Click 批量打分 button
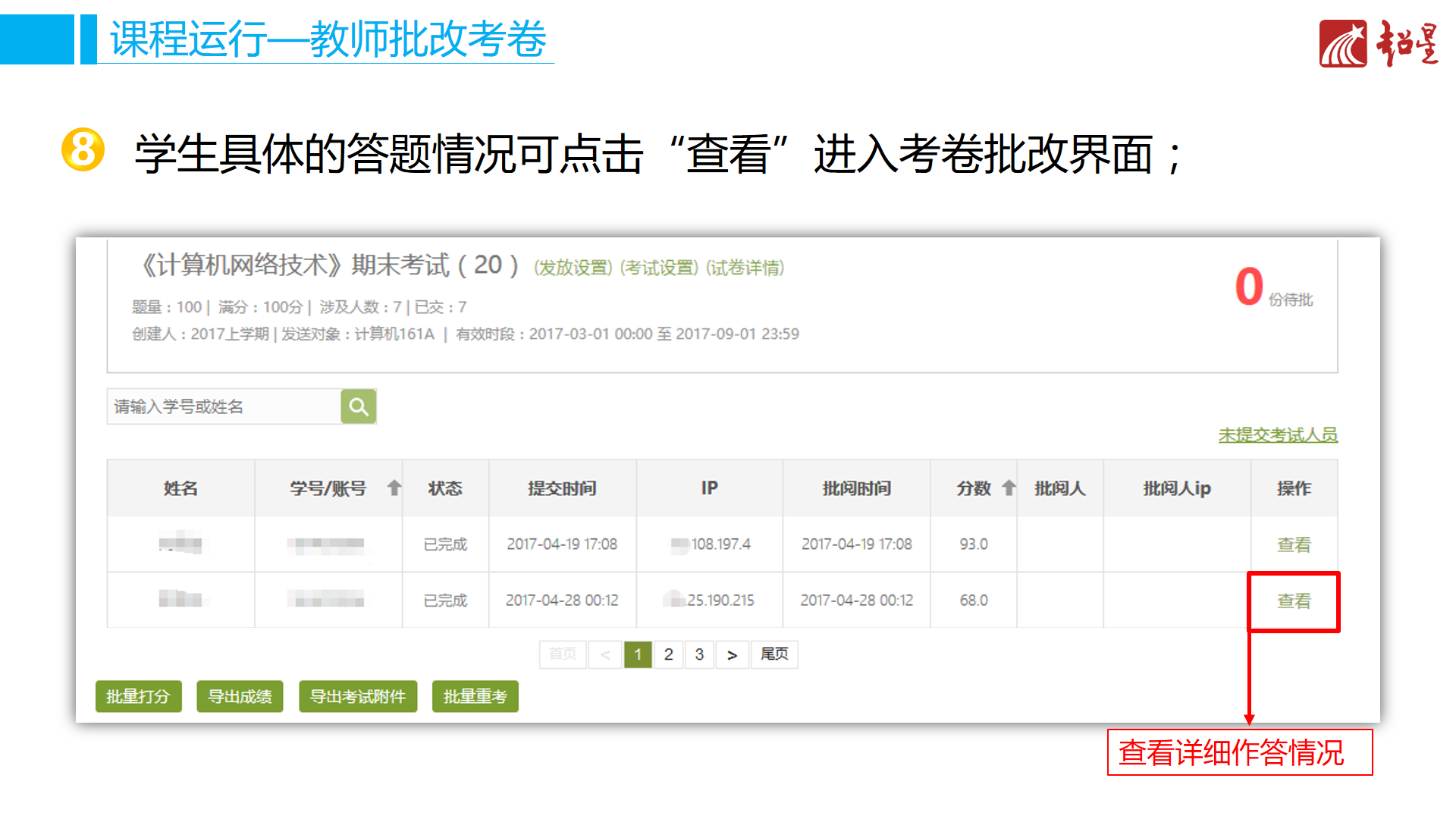1456x819 pixels. point(138,696)
